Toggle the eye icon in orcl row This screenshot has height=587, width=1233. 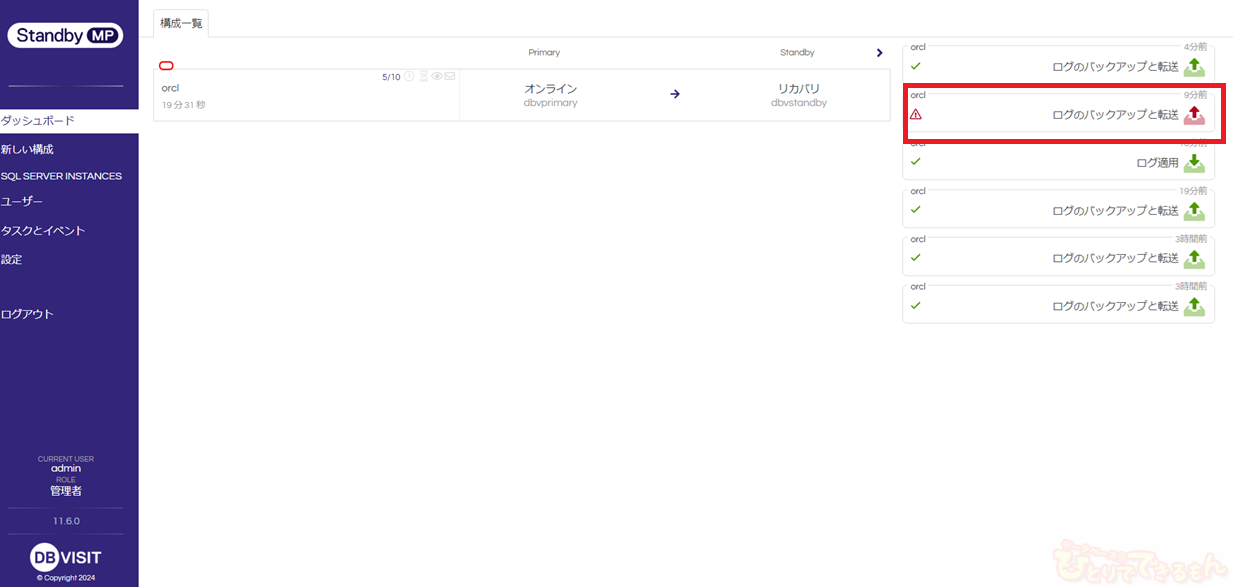(x=437, y=77)
